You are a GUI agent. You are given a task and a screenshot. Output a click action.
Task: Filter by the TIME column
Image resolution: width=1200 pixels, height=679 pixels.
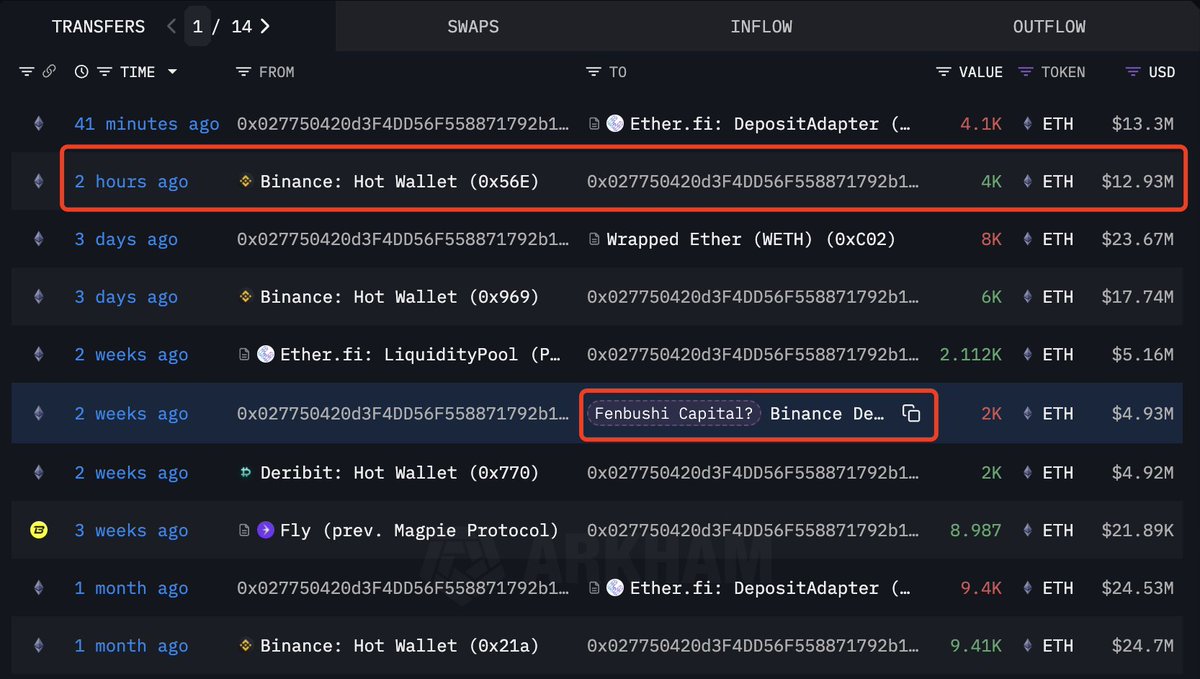click(x=104, y=72)
